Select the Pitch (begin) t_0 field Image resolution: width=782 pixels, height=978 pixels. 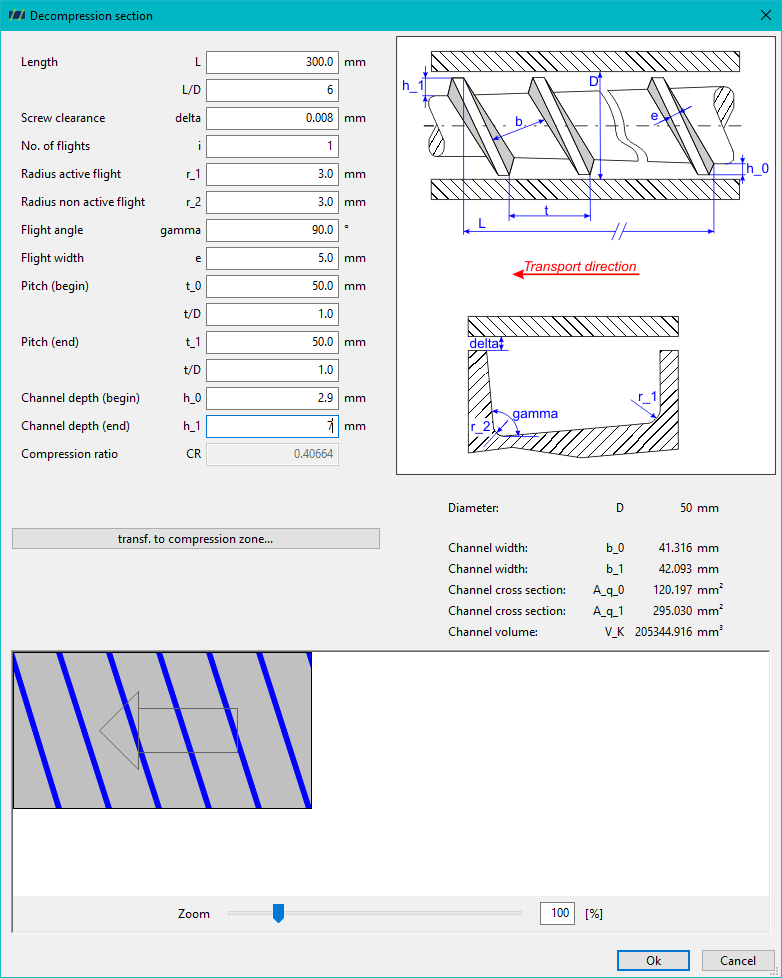[273, 286]
